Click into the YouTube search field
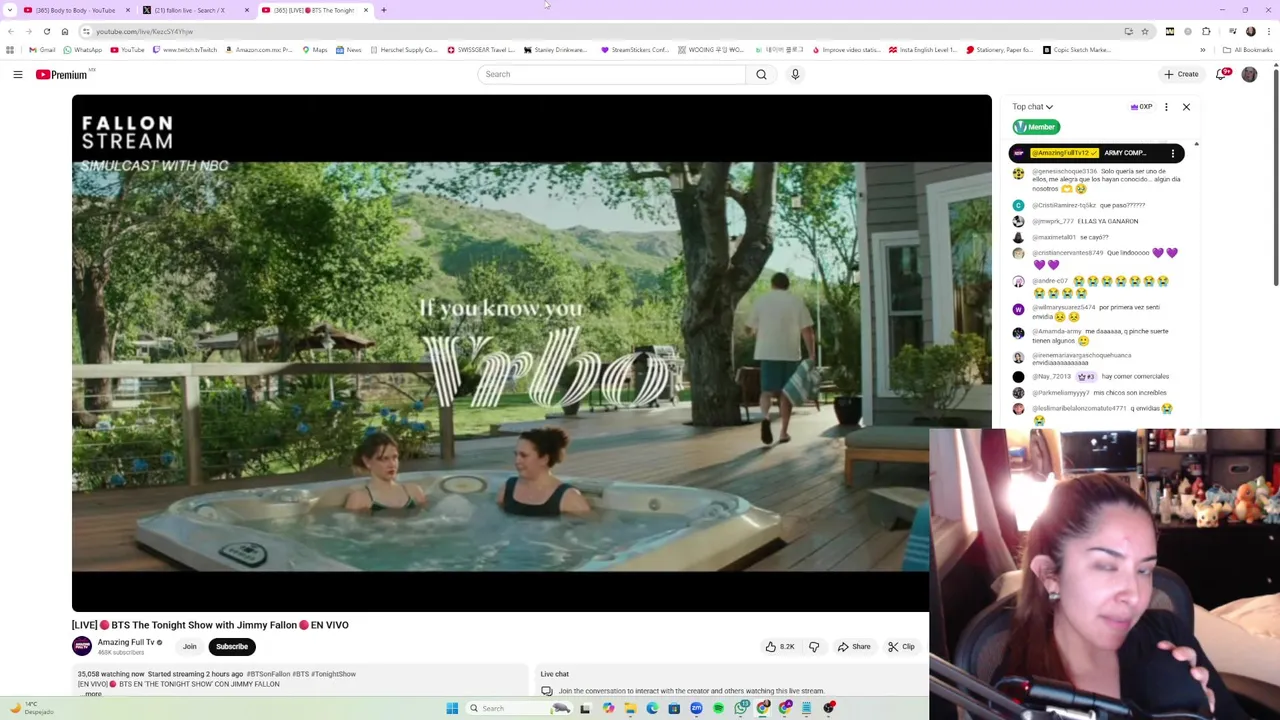Screen dimensions: 1280x720 (x=612, y=74)
